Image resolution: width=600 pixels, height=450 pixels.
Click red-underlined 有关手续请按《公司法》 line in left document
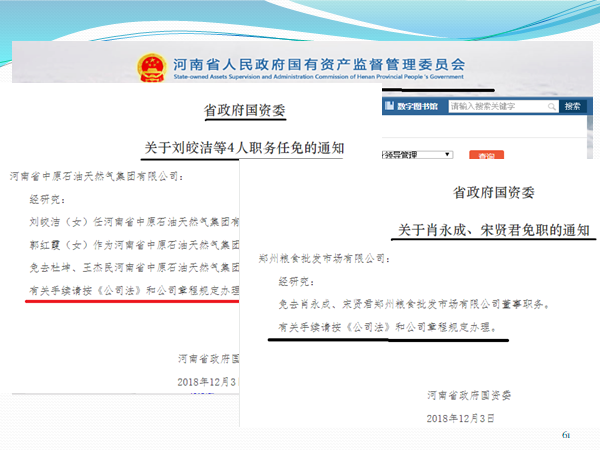[x=134, y=291]
